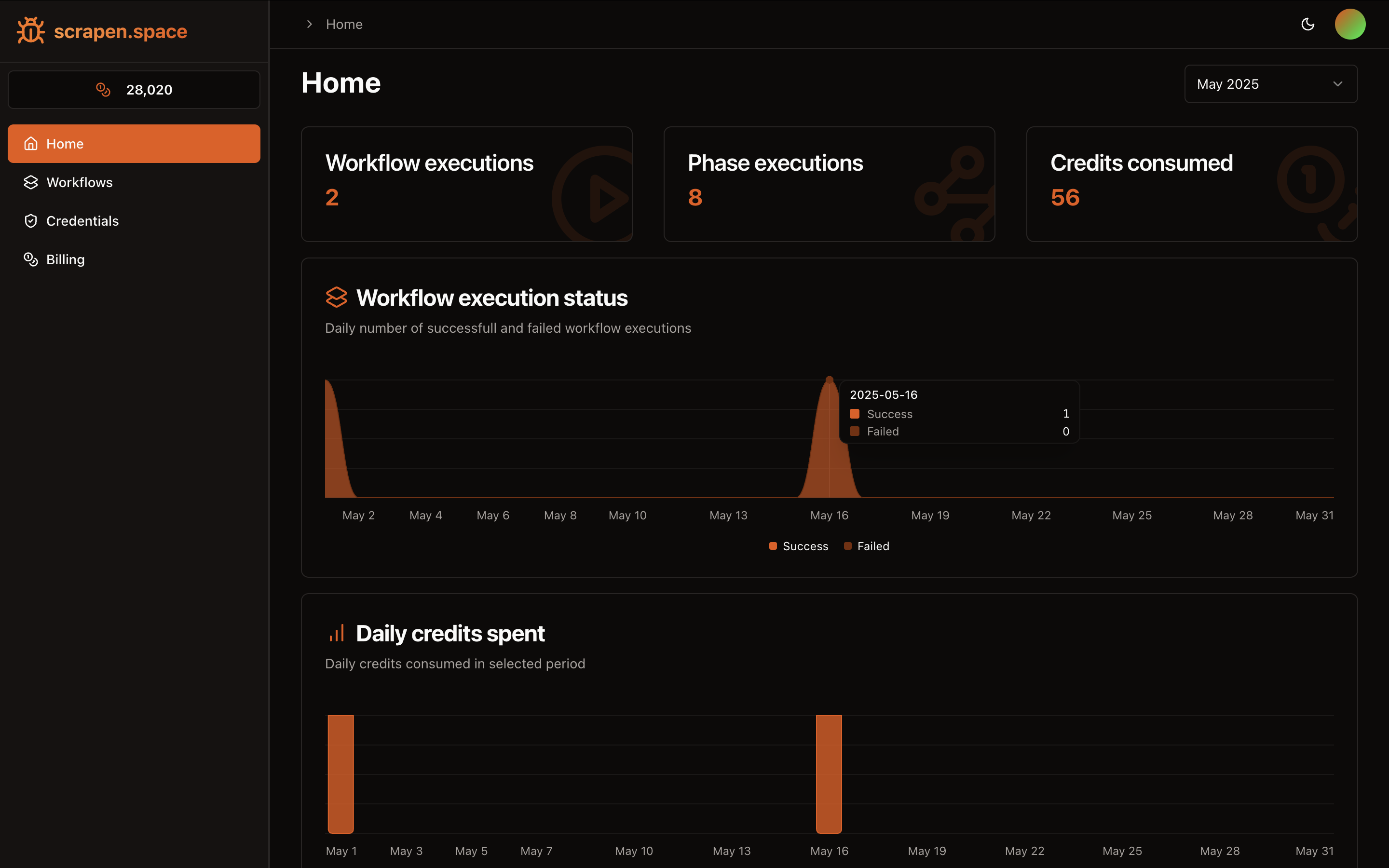Click the Billing coins icon in sidebar
The image size is (1389, 868).
point(31,259)
